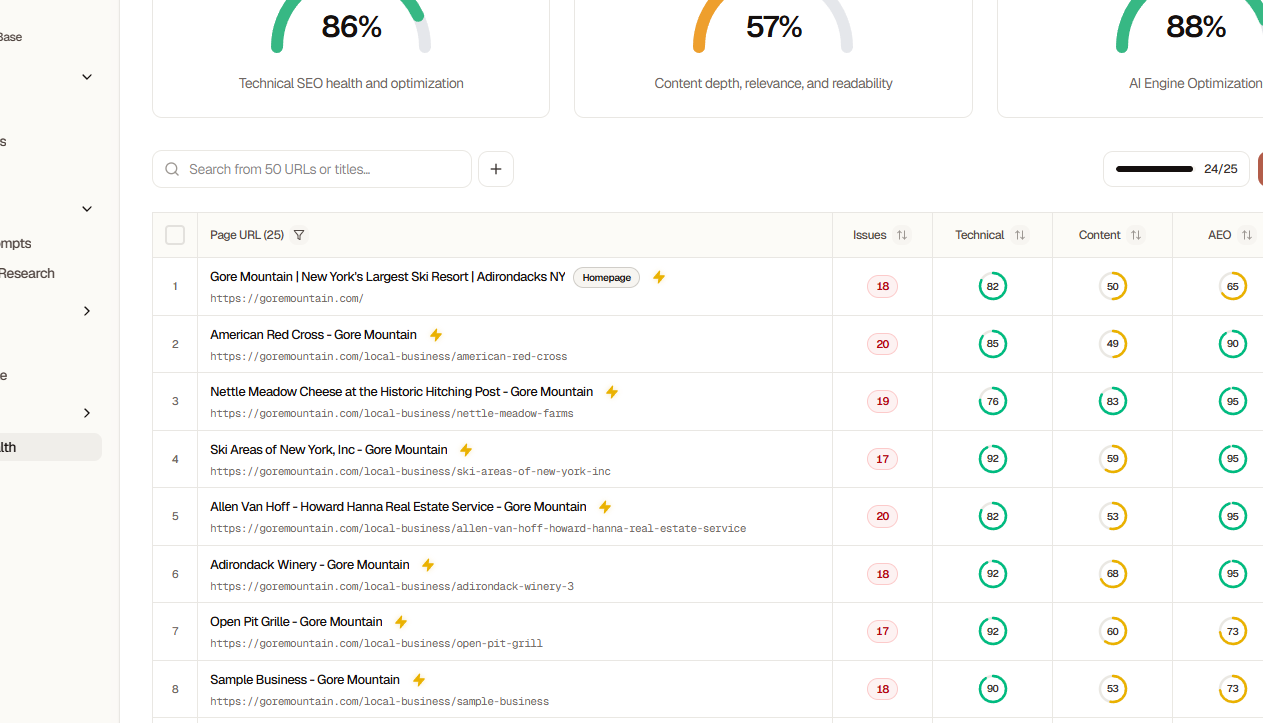Sort the table by the Technical column
The width and height of the screenshot is (1263, 723).
(1020, 235)
